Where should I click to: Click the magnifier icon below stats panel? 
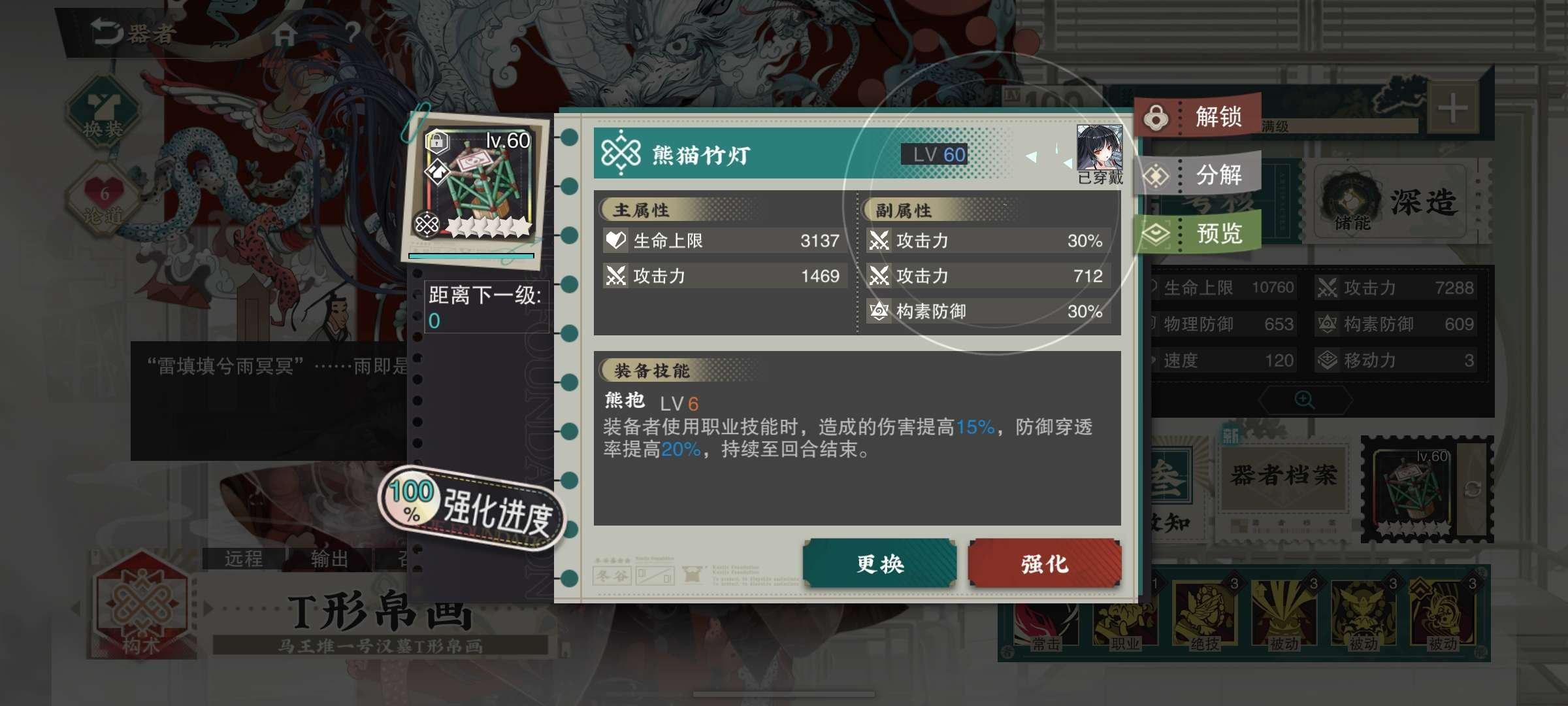click(x=1304, y=399)
